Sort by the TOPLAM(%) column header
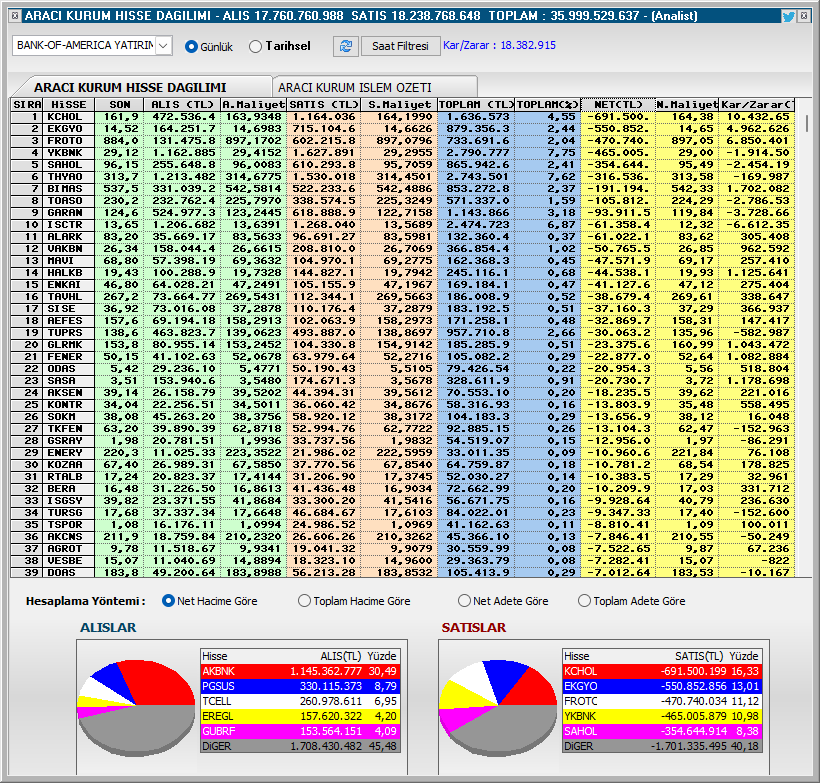The height and width of the screenshot is (783, 820). [x=548, y=105]
